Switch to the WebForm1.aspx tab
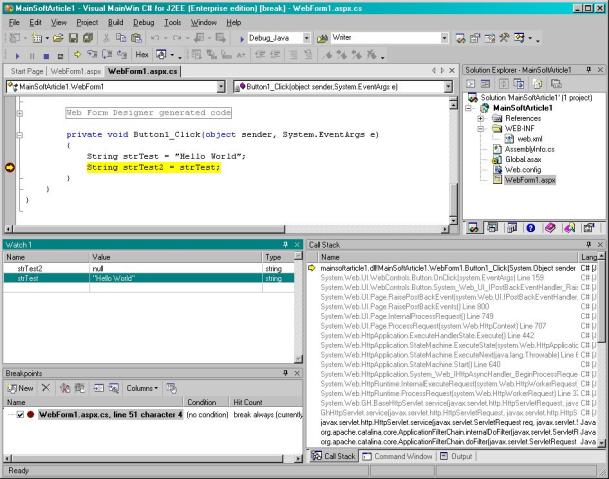Viewport: 609px width, 479px height. click(75, 71)
